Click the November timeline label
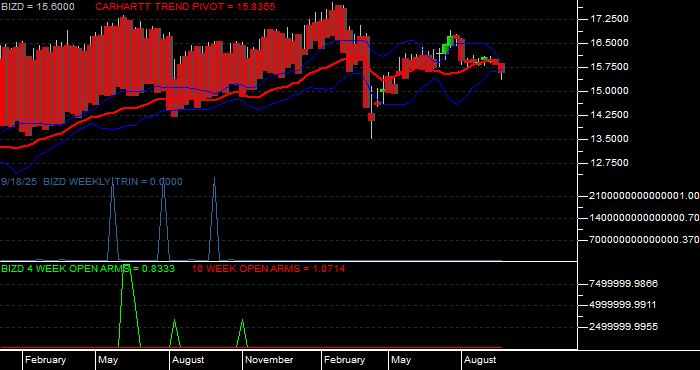700x370 pixels. pos(269,360)
